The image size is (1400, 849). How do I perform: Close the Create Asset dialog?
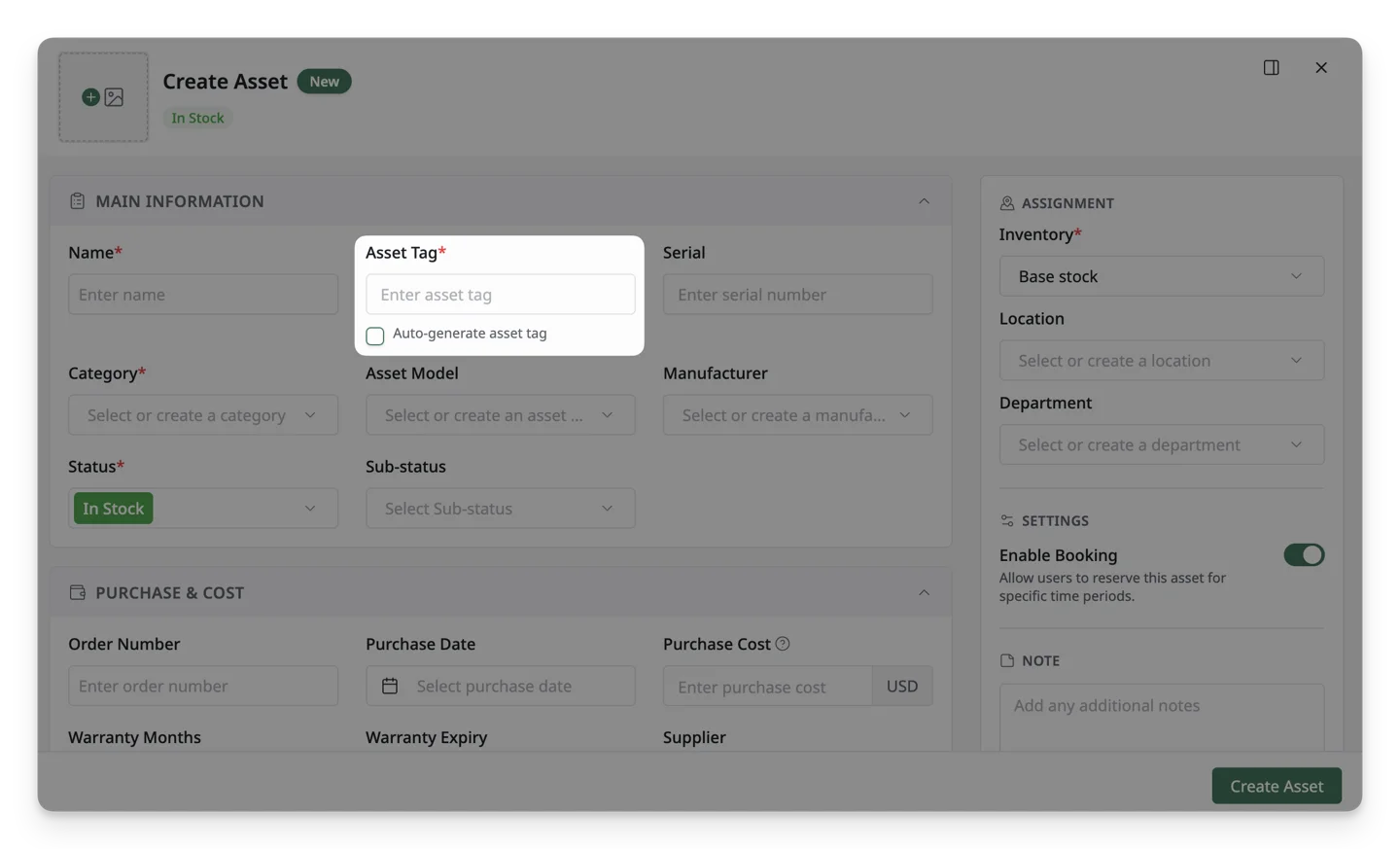coord(1320,67)
